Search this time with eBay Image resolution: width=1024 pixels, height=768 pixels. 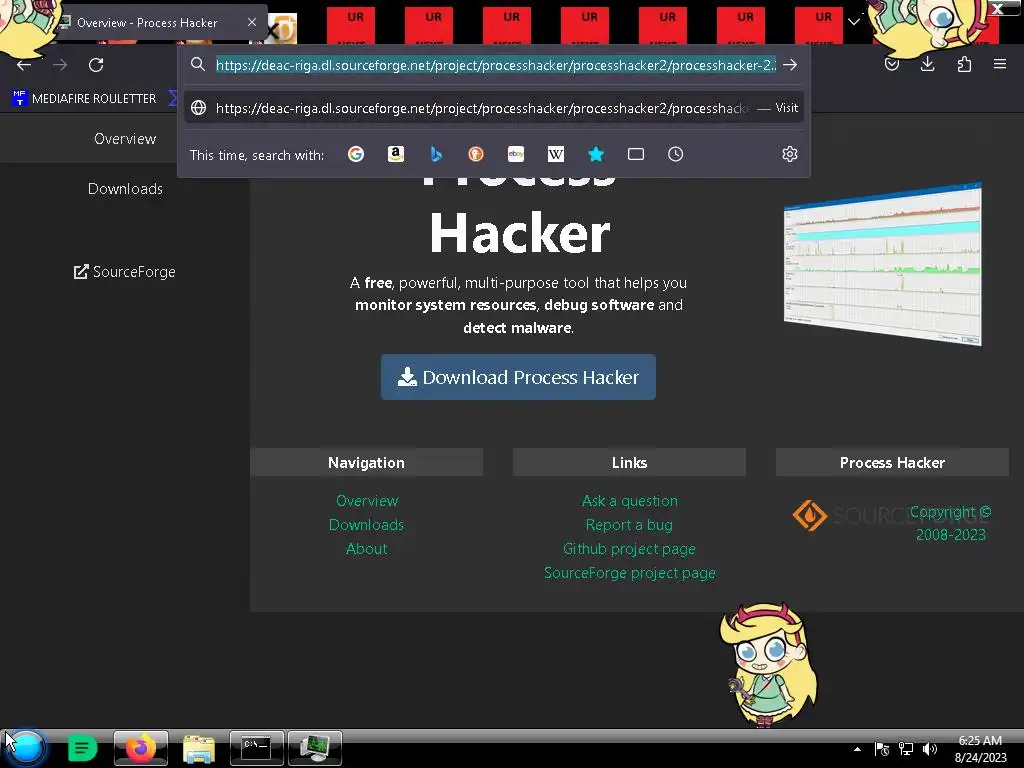point(516,154)
